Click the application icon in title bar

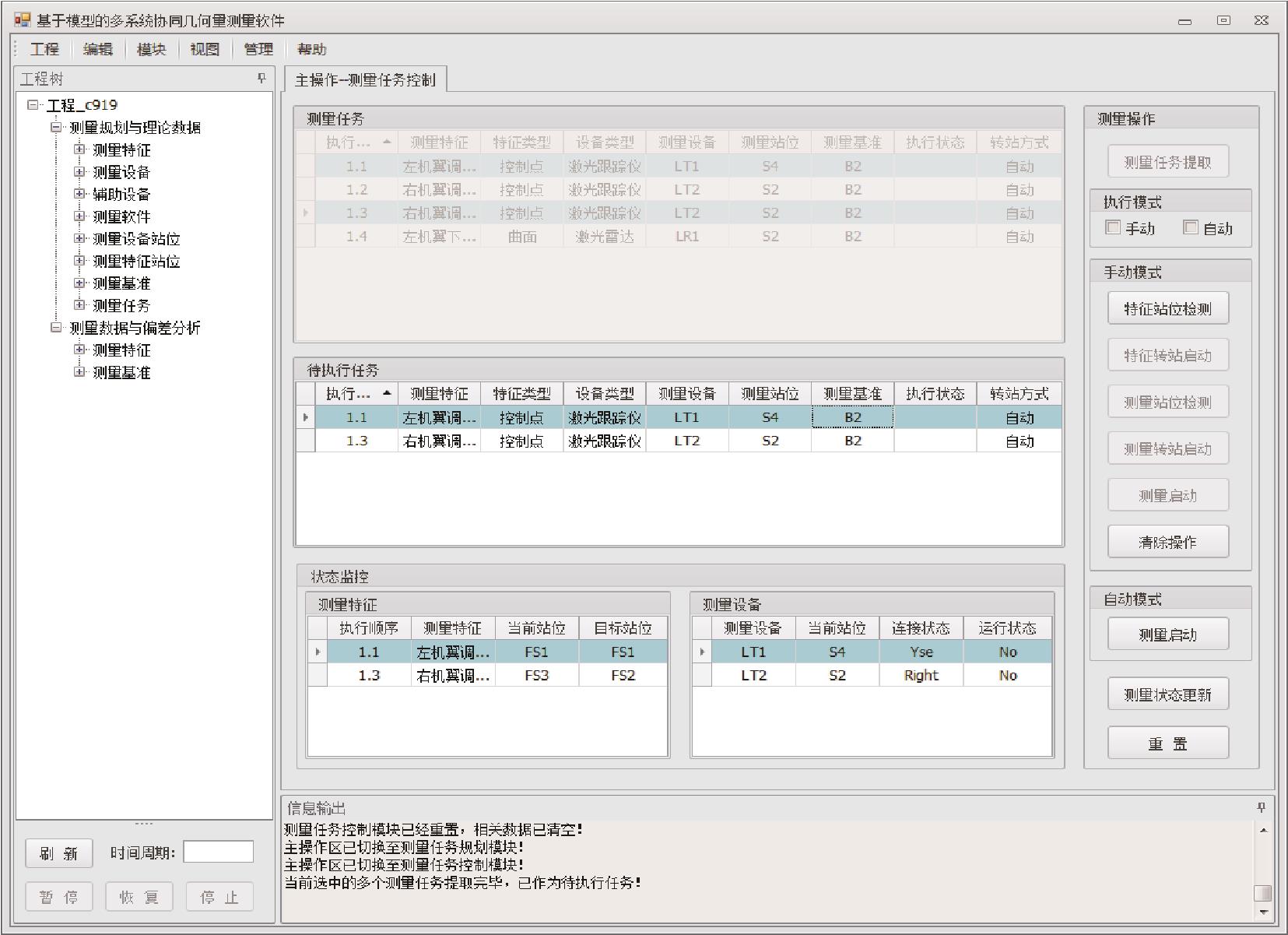pyautogui.click(x=22, y=20)
